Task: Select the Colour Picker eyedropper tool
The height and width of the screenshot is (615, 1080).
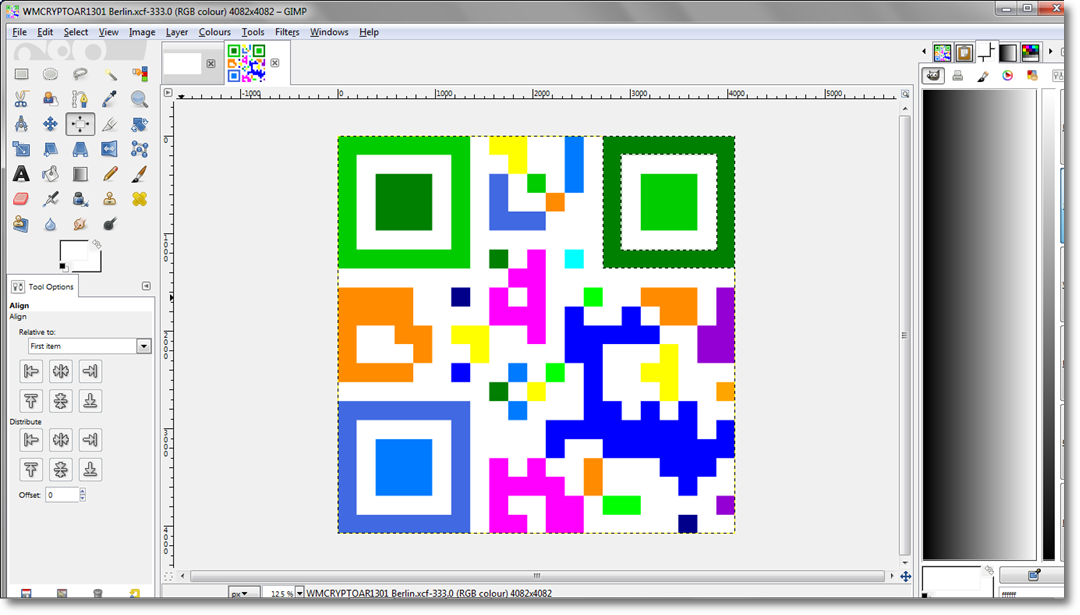Action: (x=110, y=99)
